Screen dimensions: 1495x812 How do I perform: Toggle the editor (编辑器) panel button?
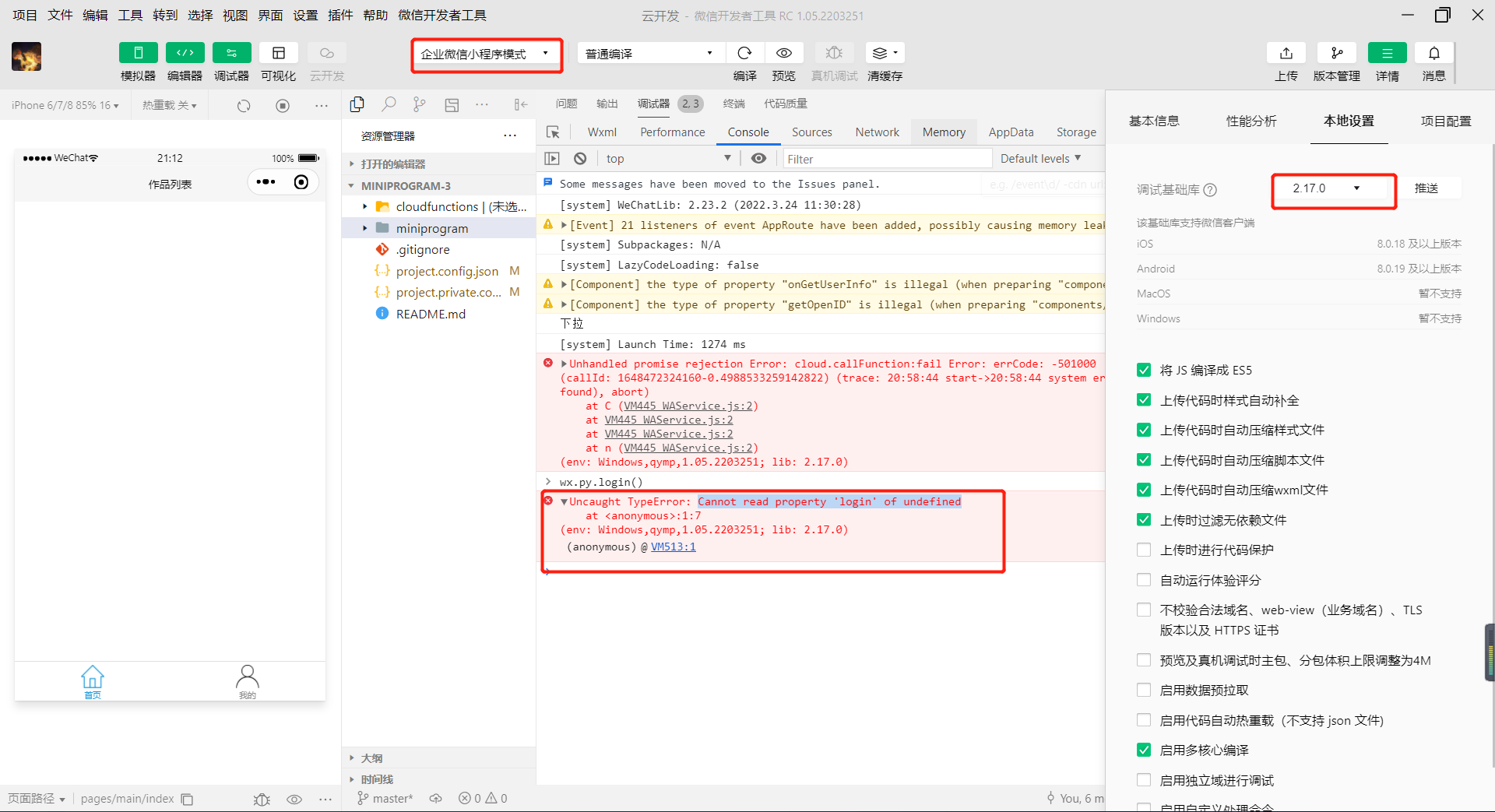(185, 53)
